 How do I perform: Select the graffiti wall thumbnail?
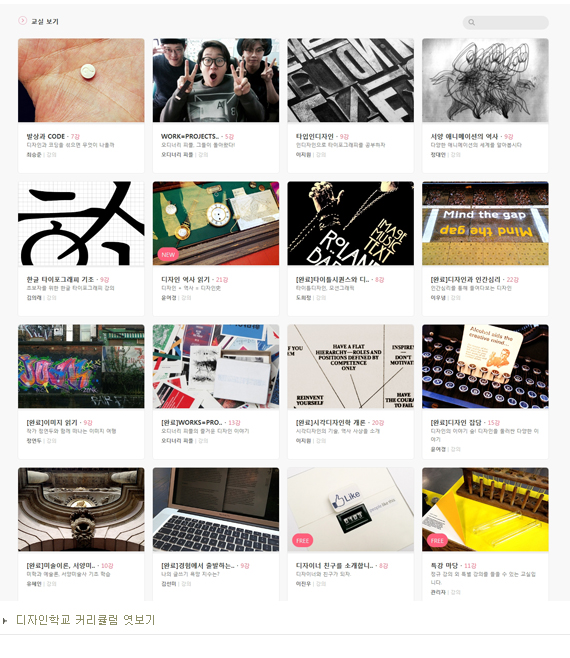point(81,366)
